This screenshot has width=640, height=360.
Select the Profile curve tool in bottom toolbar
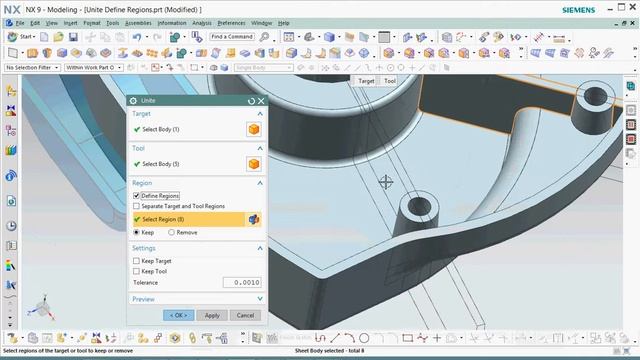coord(320,338)
